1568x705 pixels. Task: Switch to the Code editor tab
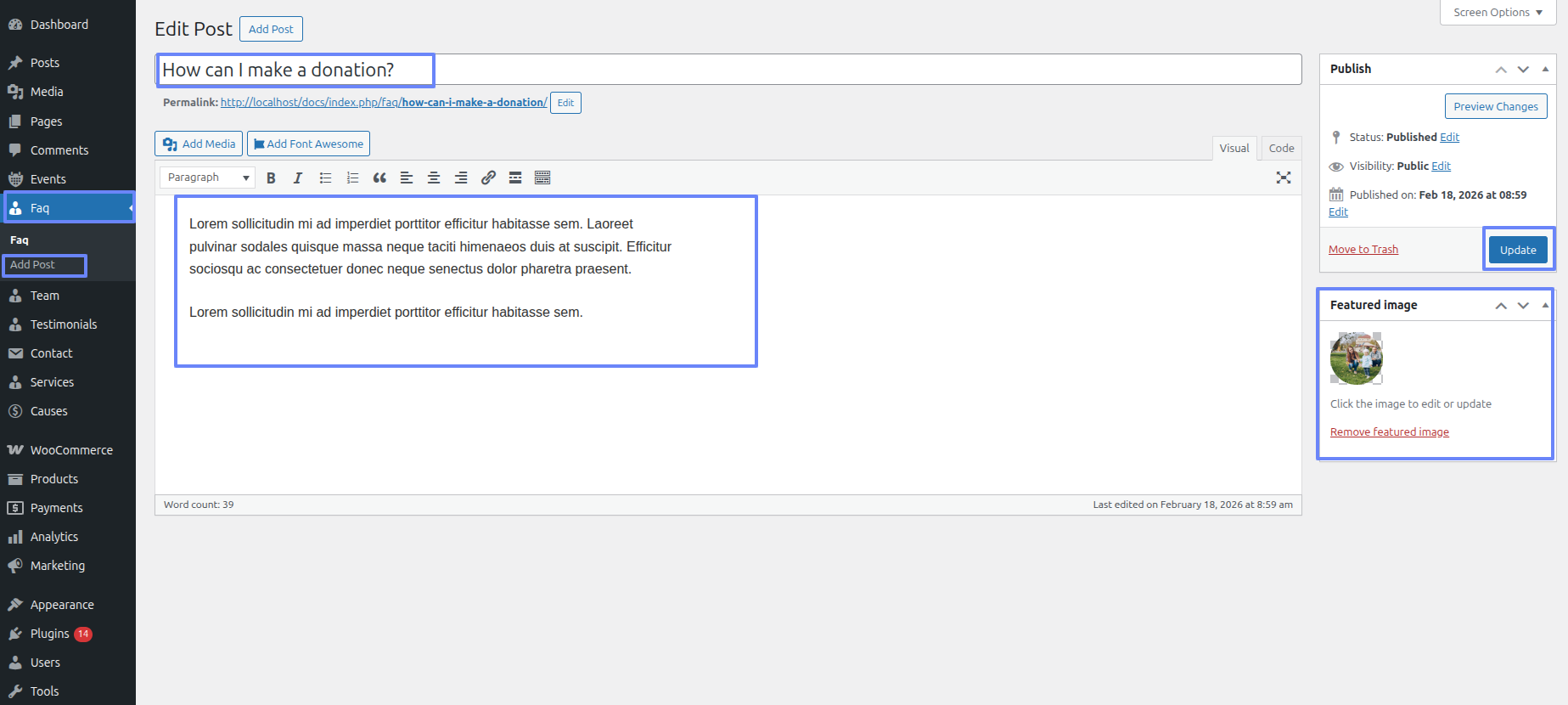point(1281,148)
